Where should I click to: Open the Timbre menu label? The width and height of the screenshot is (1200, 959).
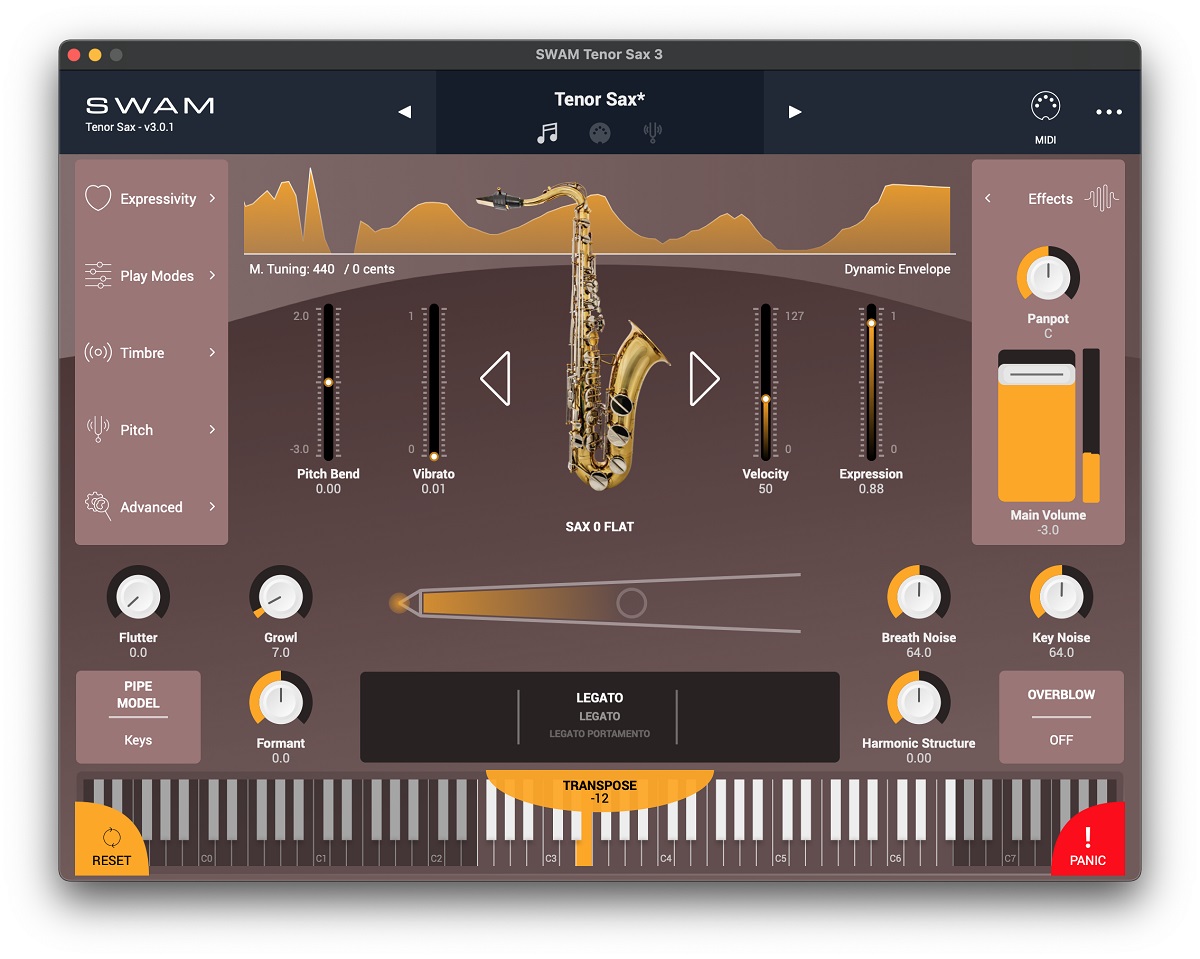pyautogui.click(x=142, y=353)
